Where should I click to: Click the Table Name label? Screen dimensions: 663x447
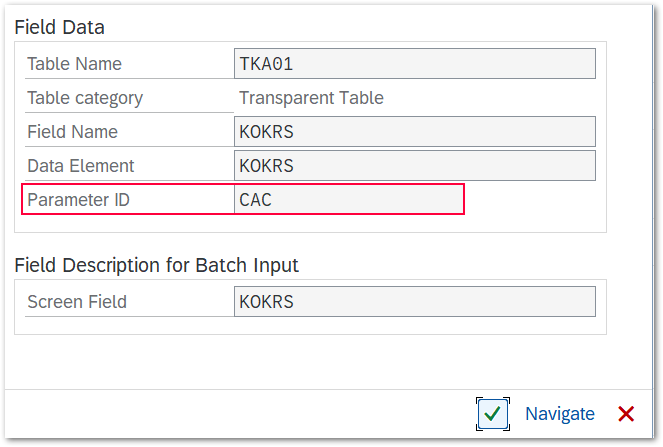pyautogui.click(x=74, y=64)
